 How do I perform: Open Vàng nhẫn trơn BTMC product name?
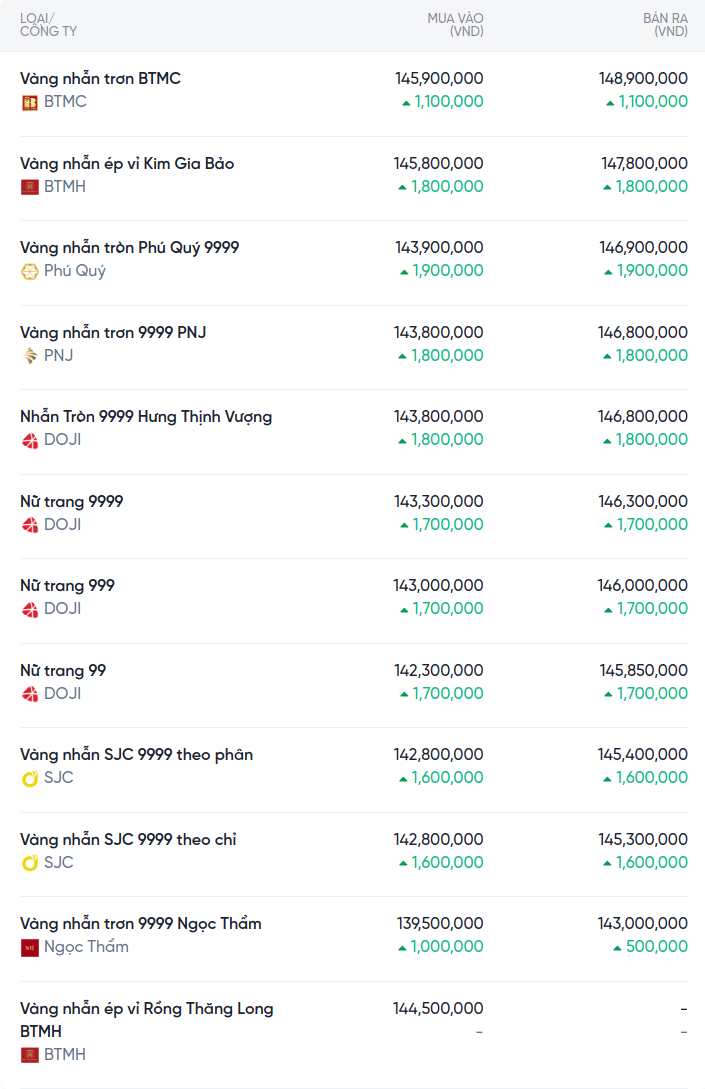(x=100, y=78)
